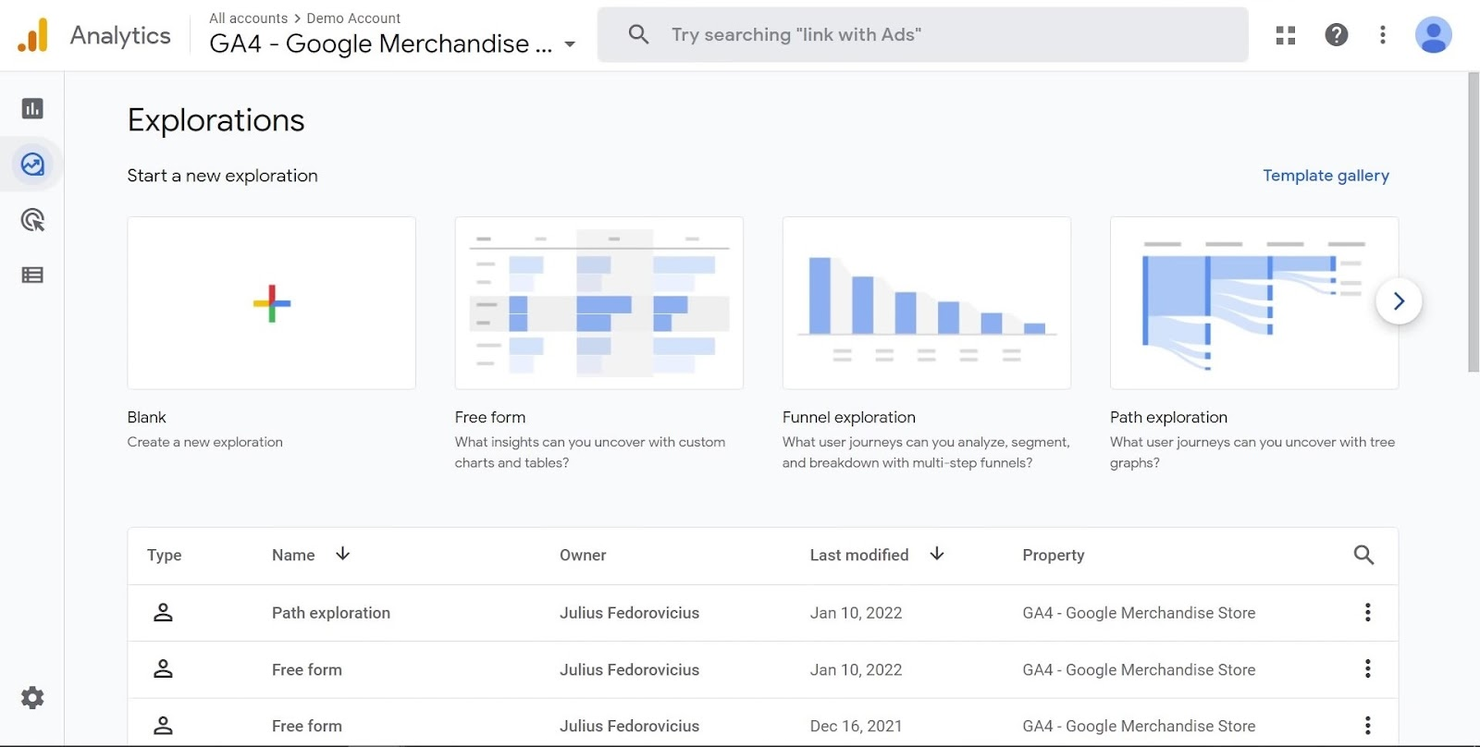Click the Path exploration card title text
The image size is (1480, 747).
point(1169,417)
